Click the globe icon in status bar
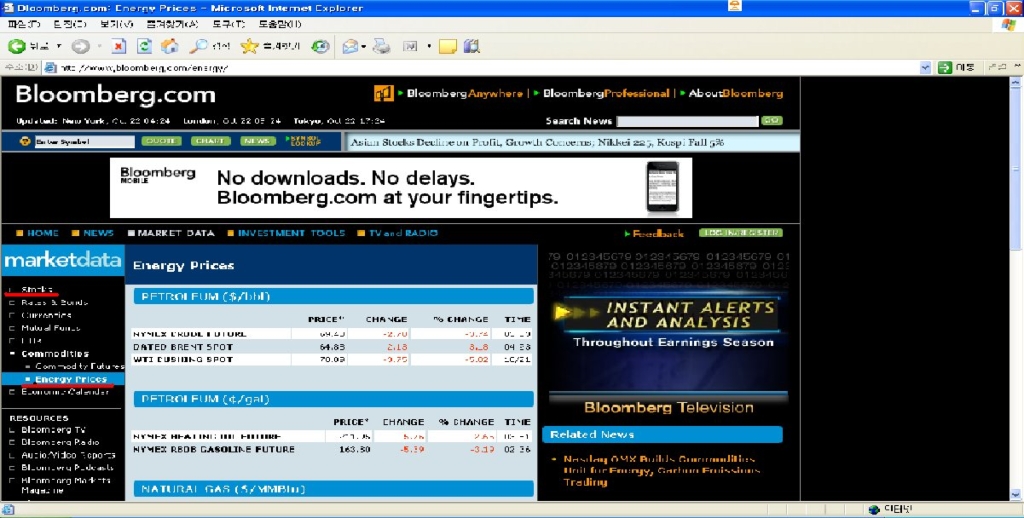This screenshot has height=518, width=1024. click(x=874, y=510)
